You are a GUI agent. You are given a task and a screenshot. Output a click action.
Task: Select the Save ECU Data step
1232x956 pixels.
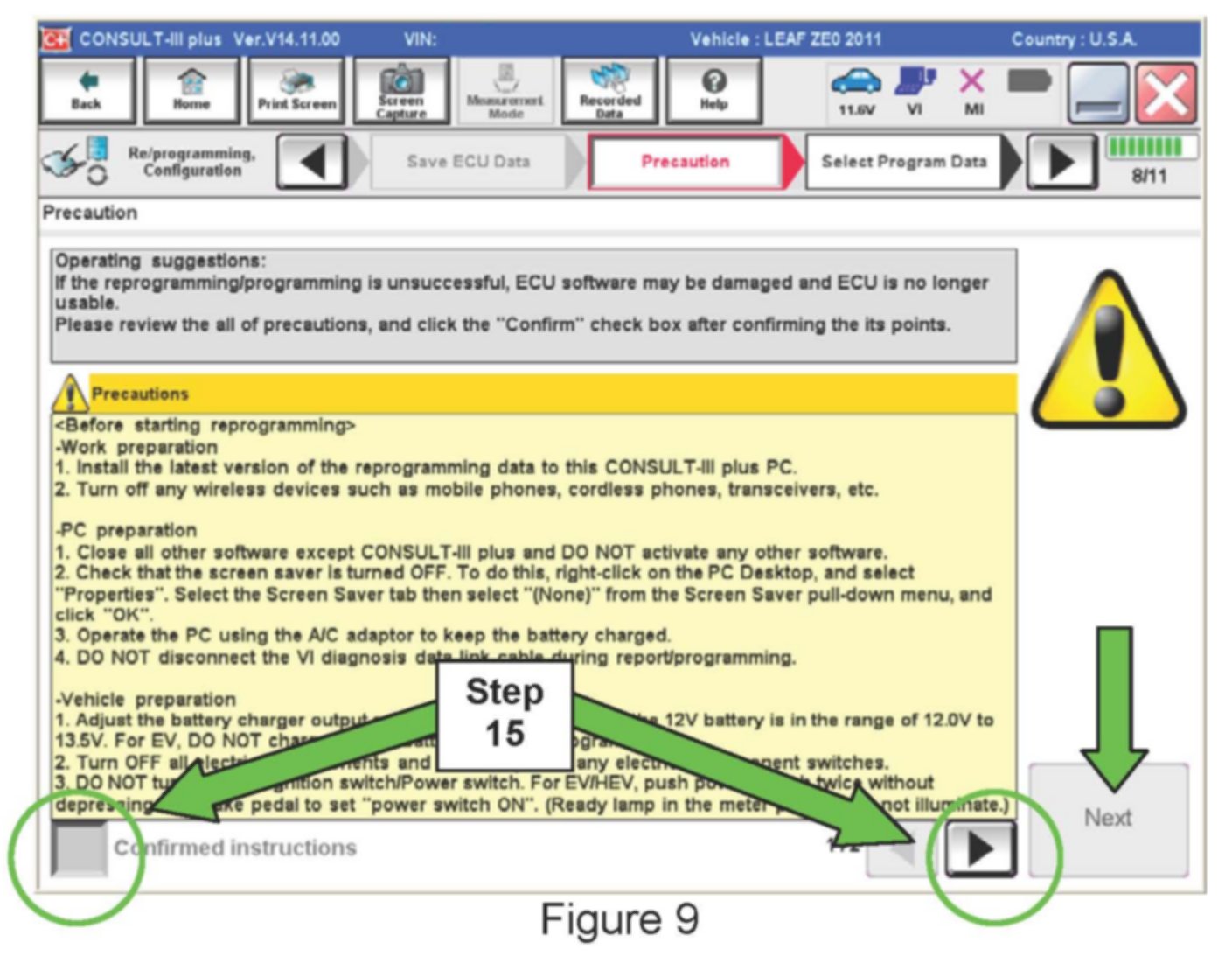click(x=468, y=162)
